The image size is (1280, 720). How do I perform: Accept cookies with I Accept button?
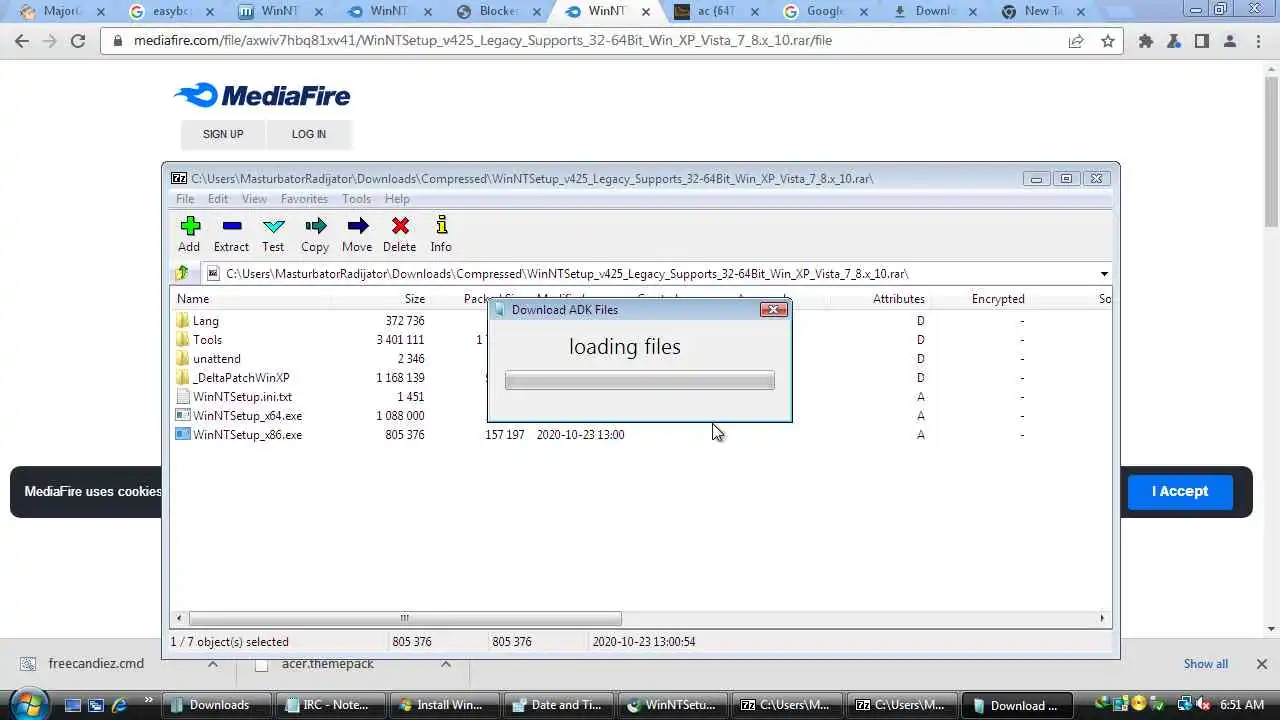coord(1180,491)
